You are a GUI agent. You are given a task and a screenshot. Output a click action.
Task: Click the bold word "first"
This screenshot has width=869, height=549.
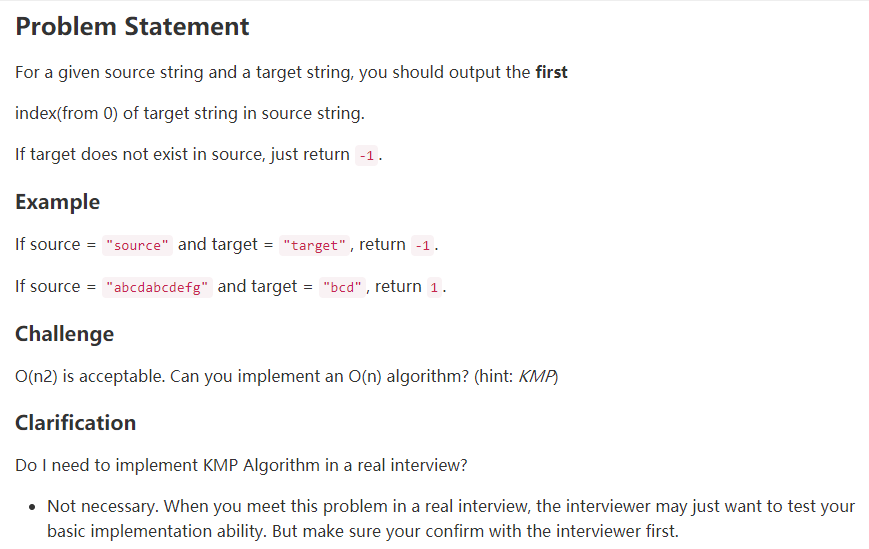[x=551, y=73]
